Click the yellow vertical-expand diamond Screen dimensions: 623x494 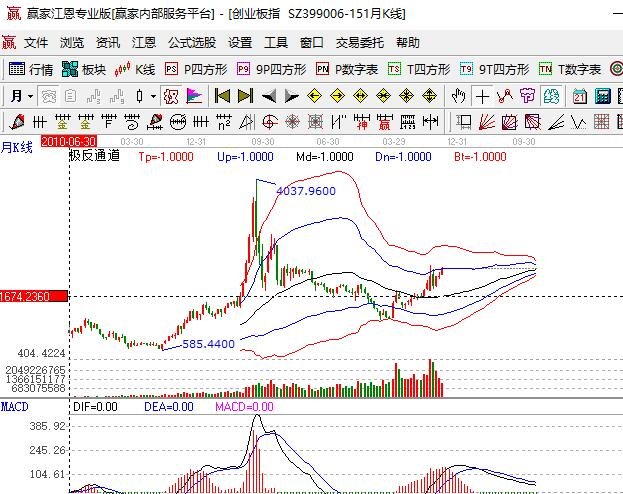[x=430, y=96]
